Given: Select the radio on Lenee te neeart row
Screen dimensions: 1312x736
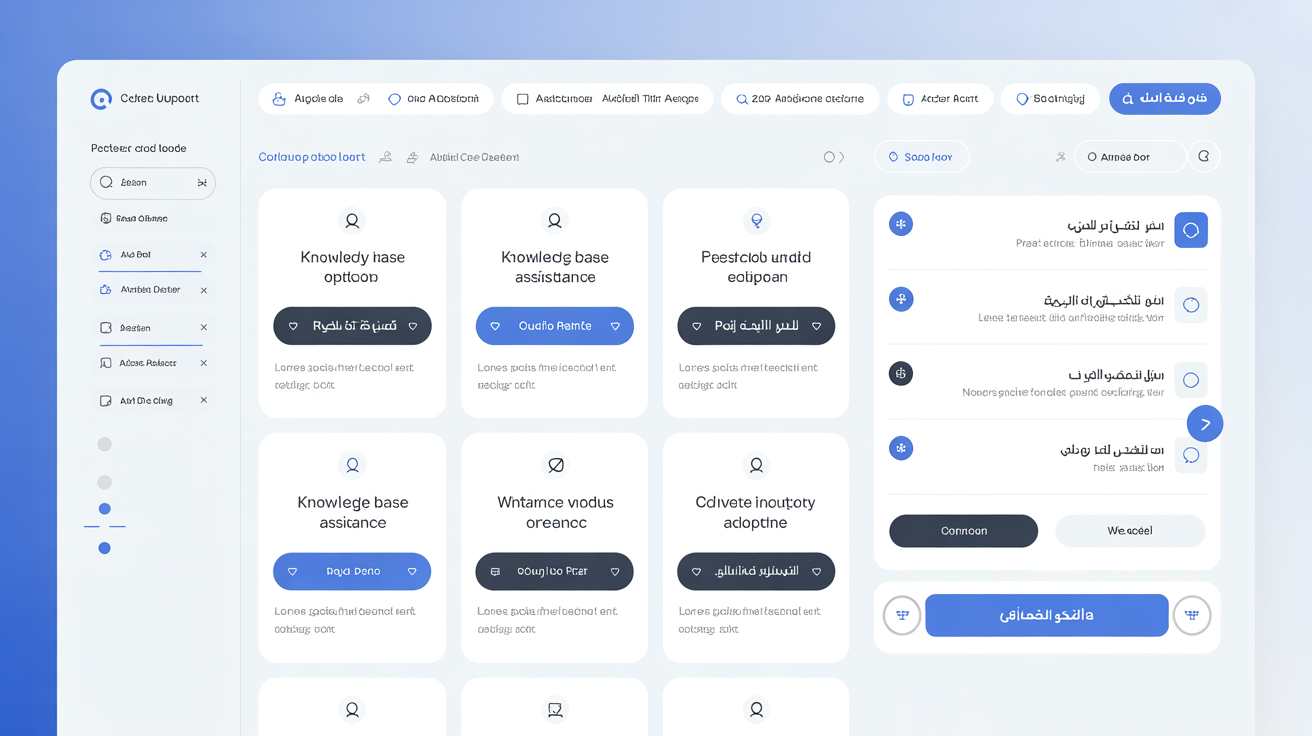Looking at the screenshot, I should [1191, 305].
